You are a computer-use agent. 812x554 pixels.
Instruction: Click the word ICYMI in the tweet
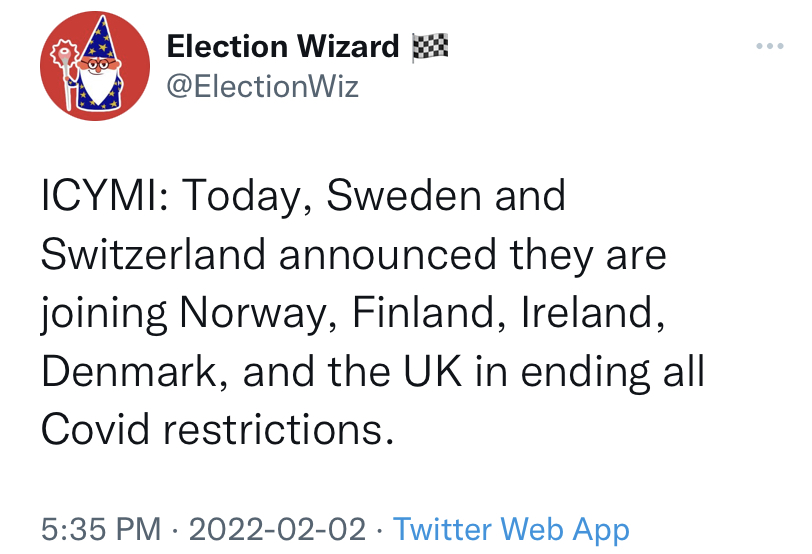tap(104, 196)
